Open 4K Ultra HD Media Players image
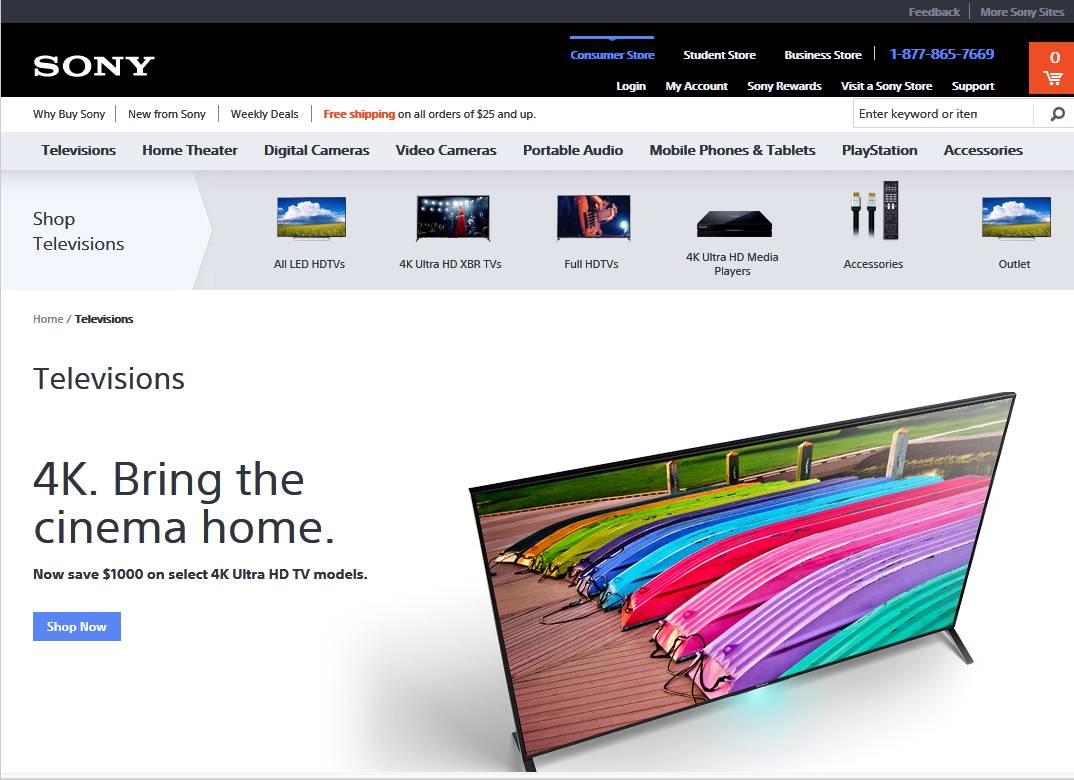Viewport: 1074px width, 780px height. [734, 224]
